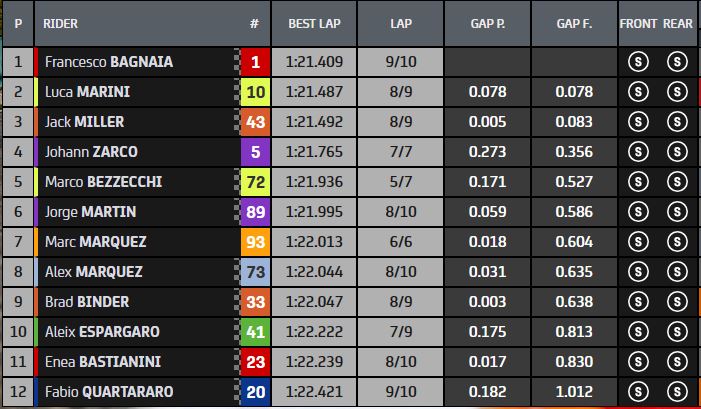
Task: Sort by the GAP P. column header
Action: point(487,22)
